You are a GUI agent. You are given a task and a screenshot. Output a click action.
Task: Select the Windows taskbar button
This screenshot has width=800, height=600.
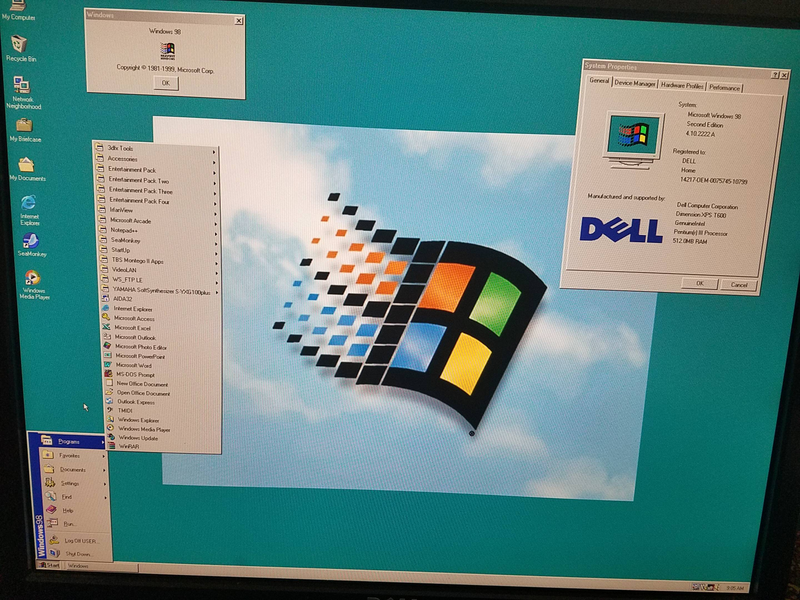101,566
